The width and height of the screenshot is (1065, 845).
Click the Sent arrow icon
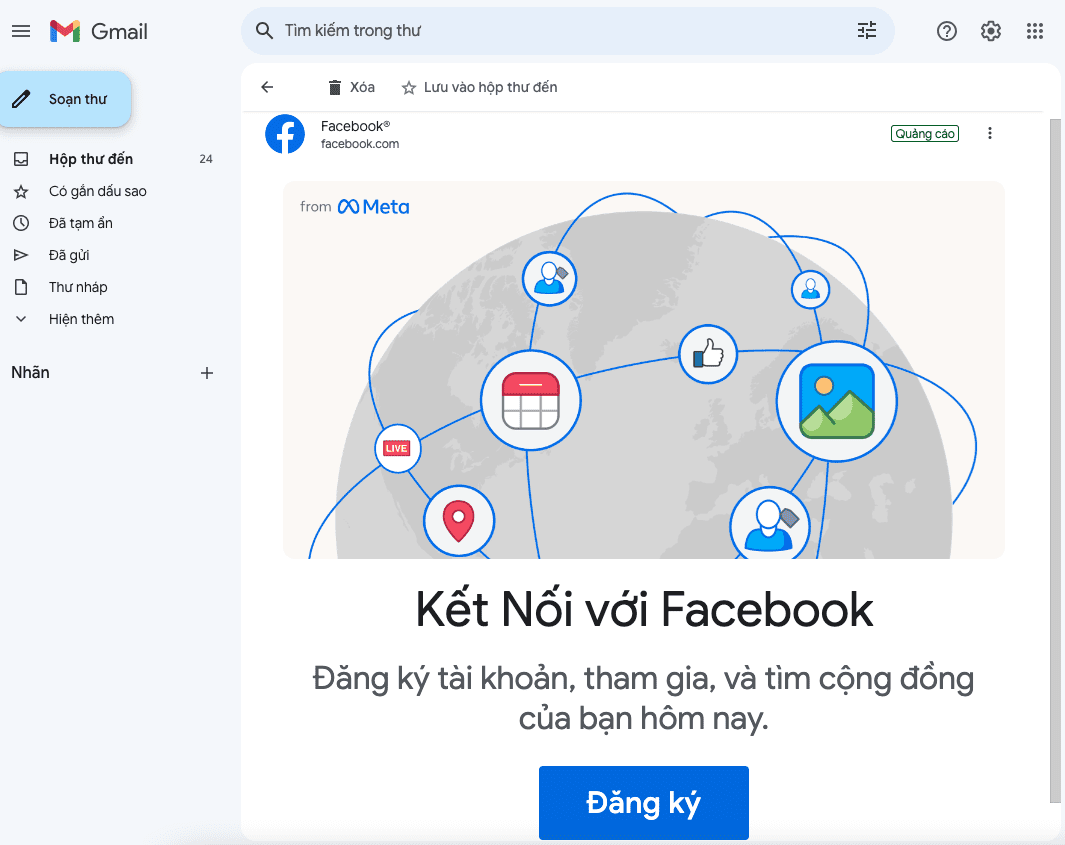coord(21,255)
